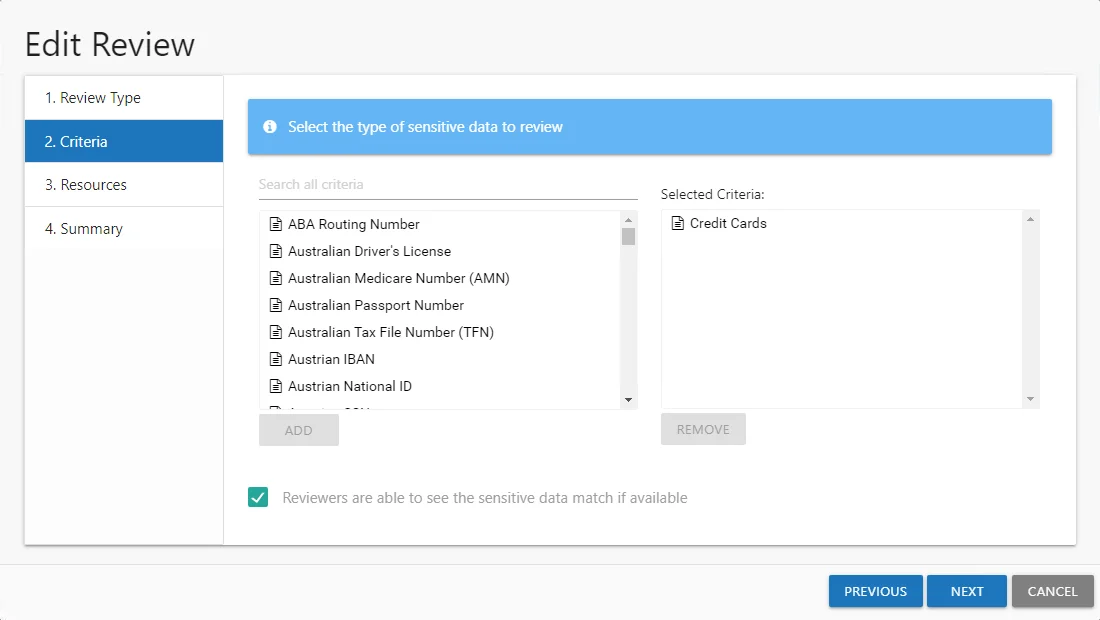Select Austrian National ID criterion
The image size is (1100, 620).
(440, 386)
